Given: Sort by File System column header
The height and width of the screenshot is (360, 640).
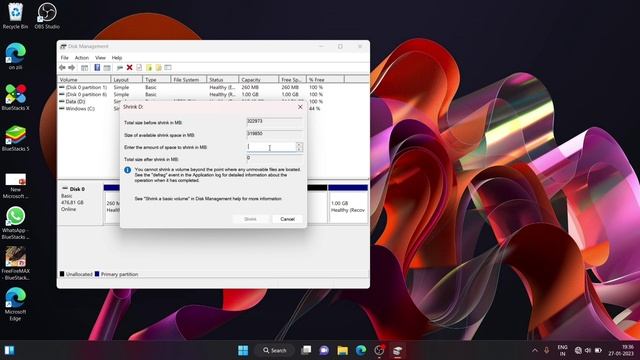Looking at the screenshot, I should (188, 80).
